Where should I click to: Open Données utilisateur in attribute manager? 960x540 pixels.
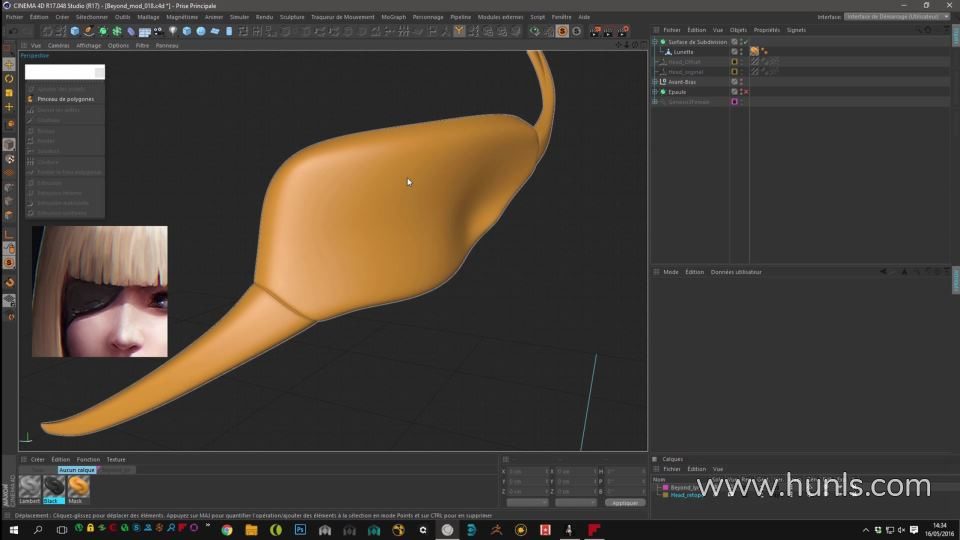(x=736, y=272)
